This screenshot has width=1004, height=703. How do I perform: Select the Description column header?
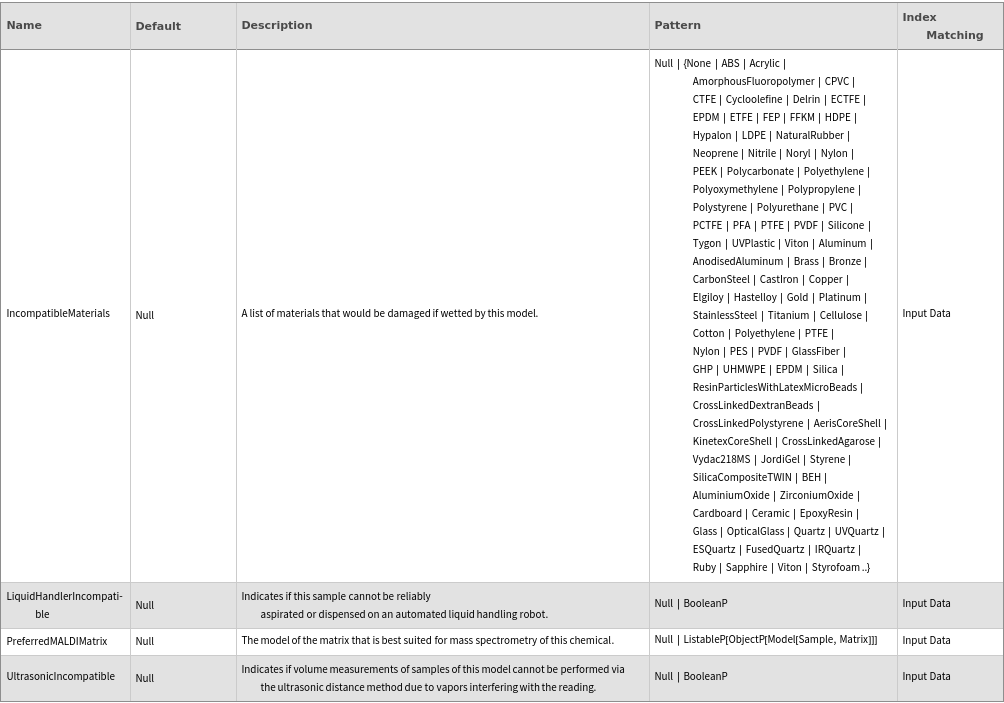tap(277, 26)
